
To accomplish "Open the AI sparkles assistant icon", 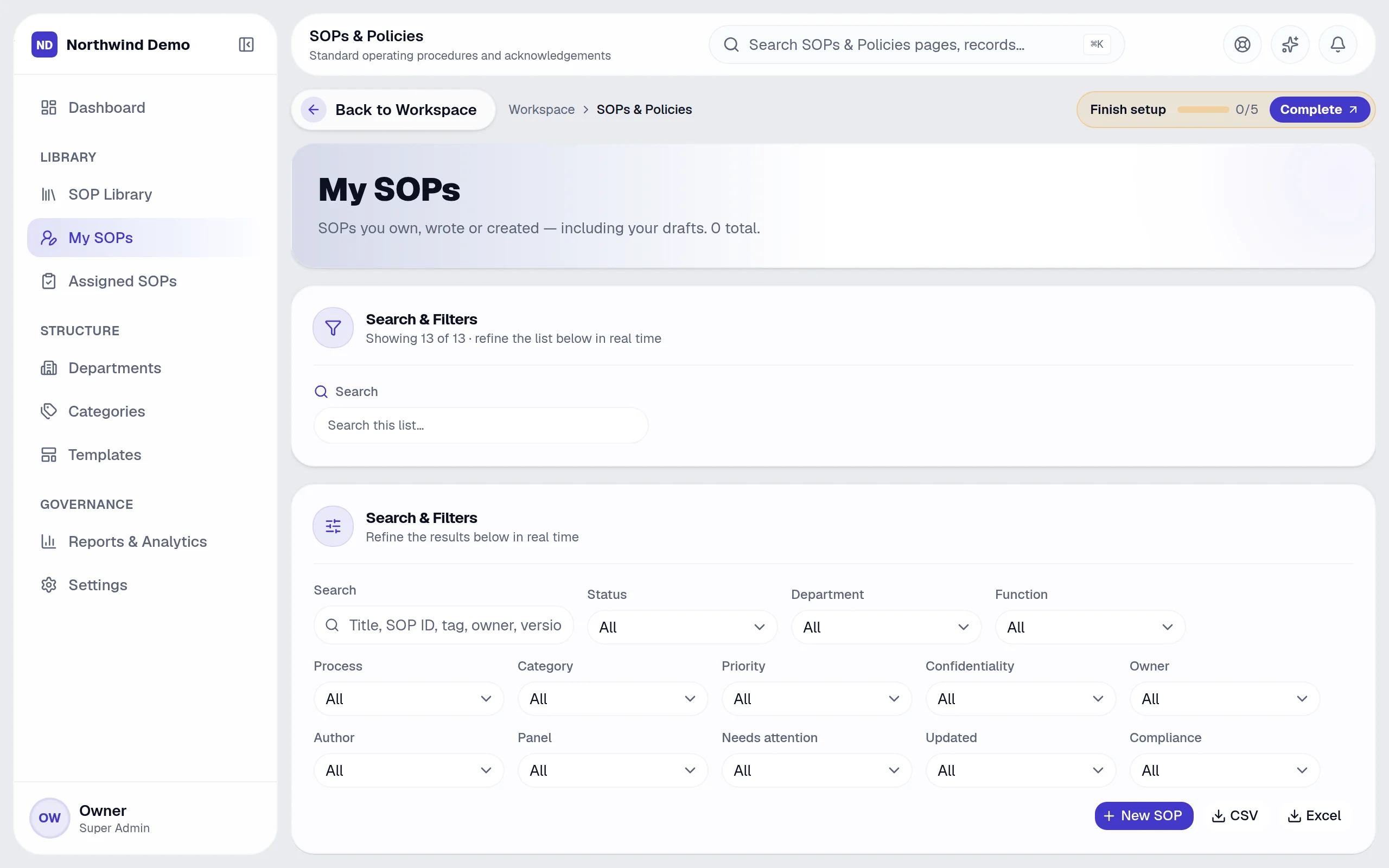I will point(1290,44).
